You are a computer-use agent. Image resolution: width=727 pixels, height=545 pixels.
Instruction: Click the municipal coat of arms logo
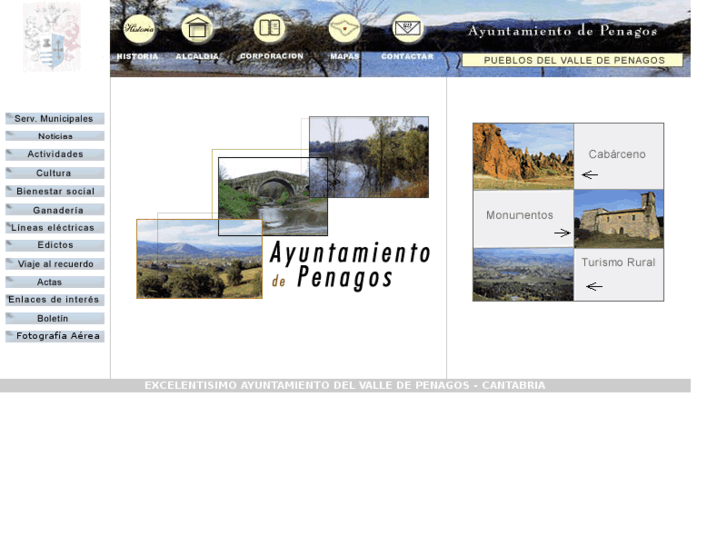51,38
